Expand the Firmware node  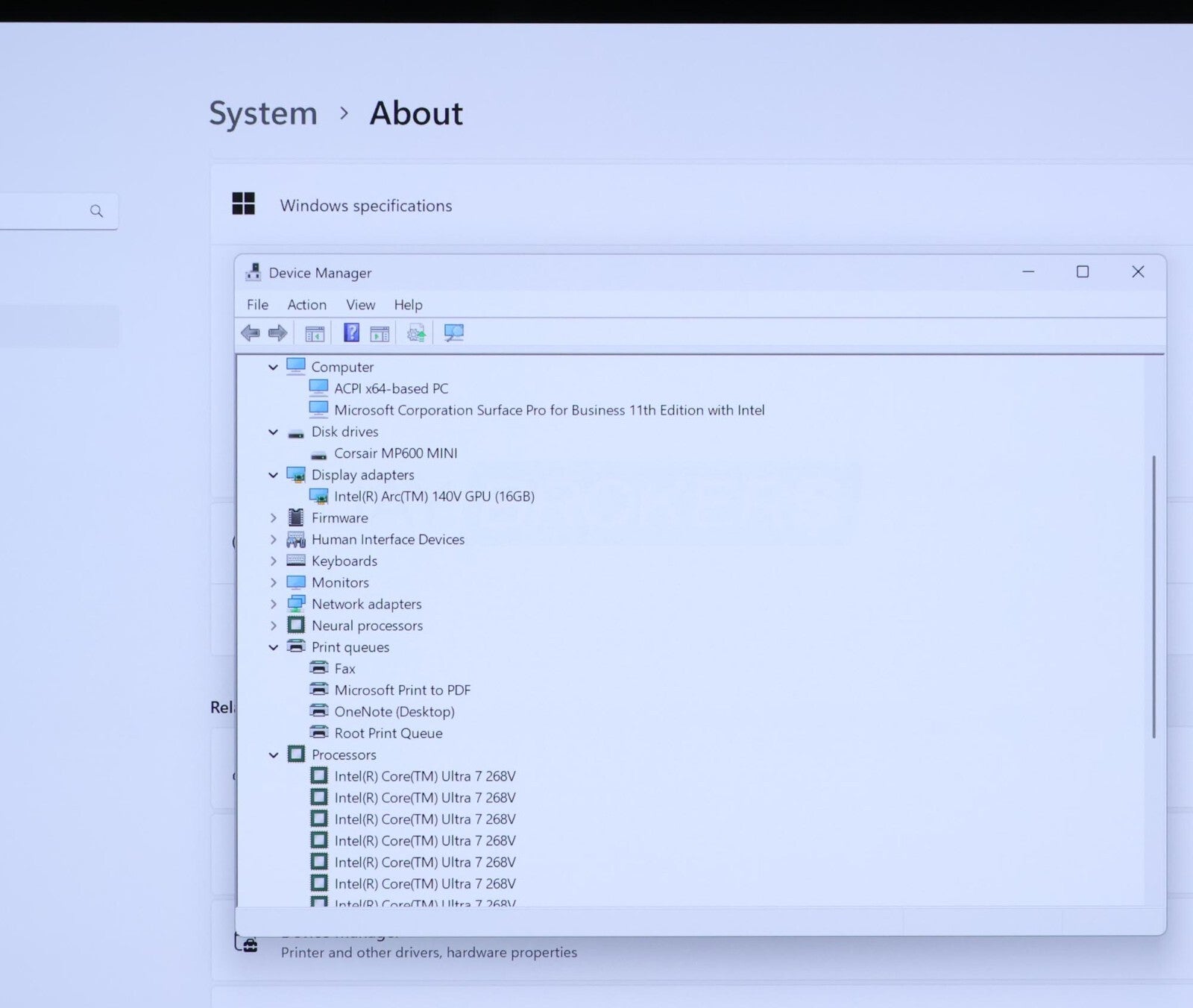[273, 517]
